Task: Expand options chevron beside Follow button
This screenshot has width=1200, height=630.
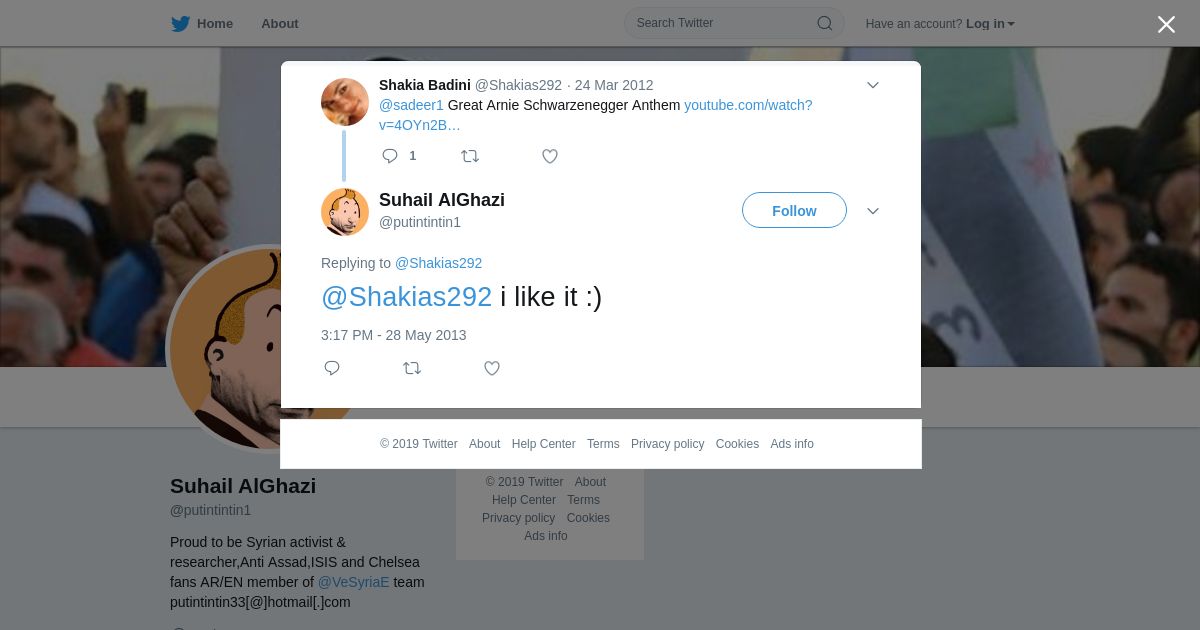Action: pos(872,211)
